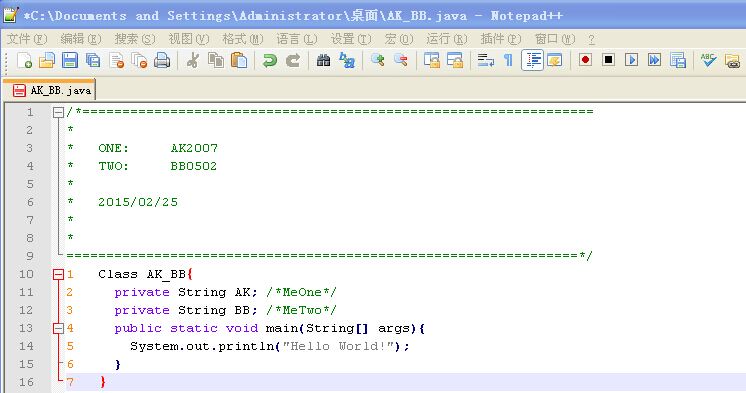Copy selection with the Copy icon
This screenshot has width=746, height=393.
pos(216,60)
